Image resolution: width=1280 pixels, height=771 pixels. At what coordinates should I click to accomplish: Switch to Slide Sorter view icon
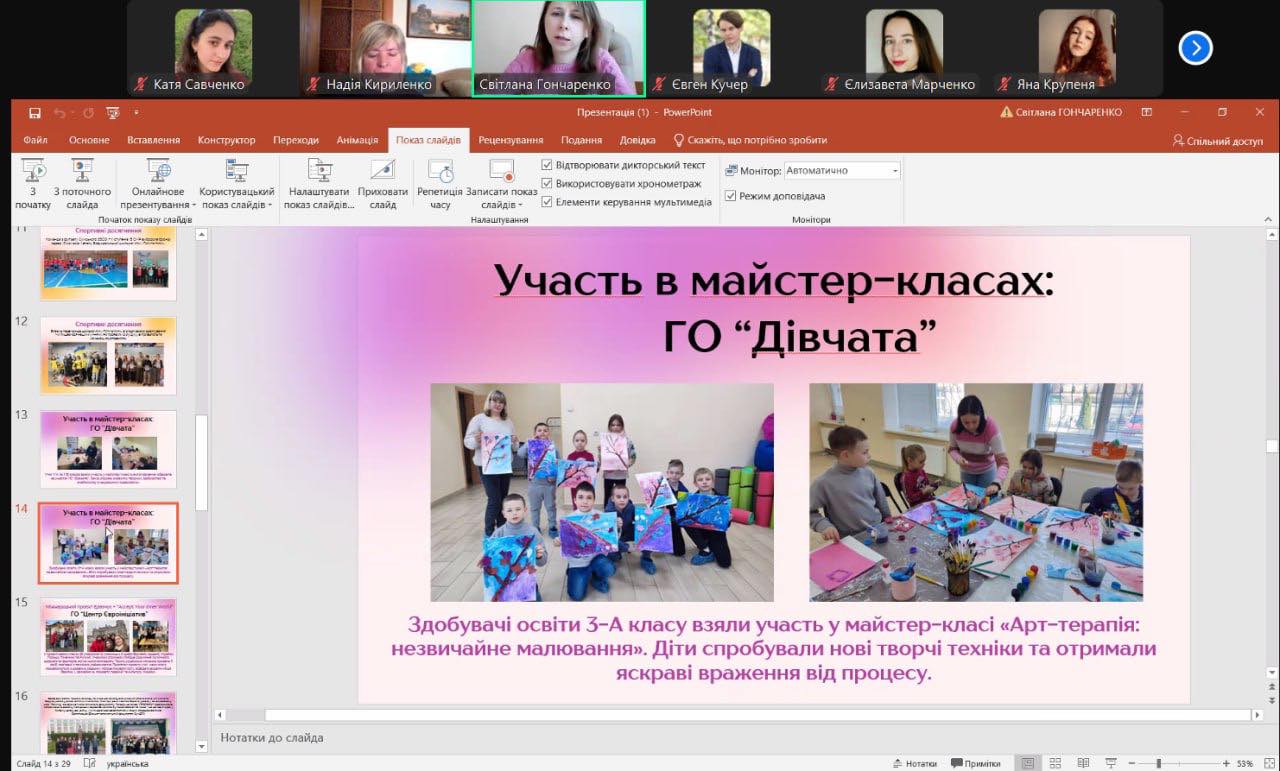1053,763
